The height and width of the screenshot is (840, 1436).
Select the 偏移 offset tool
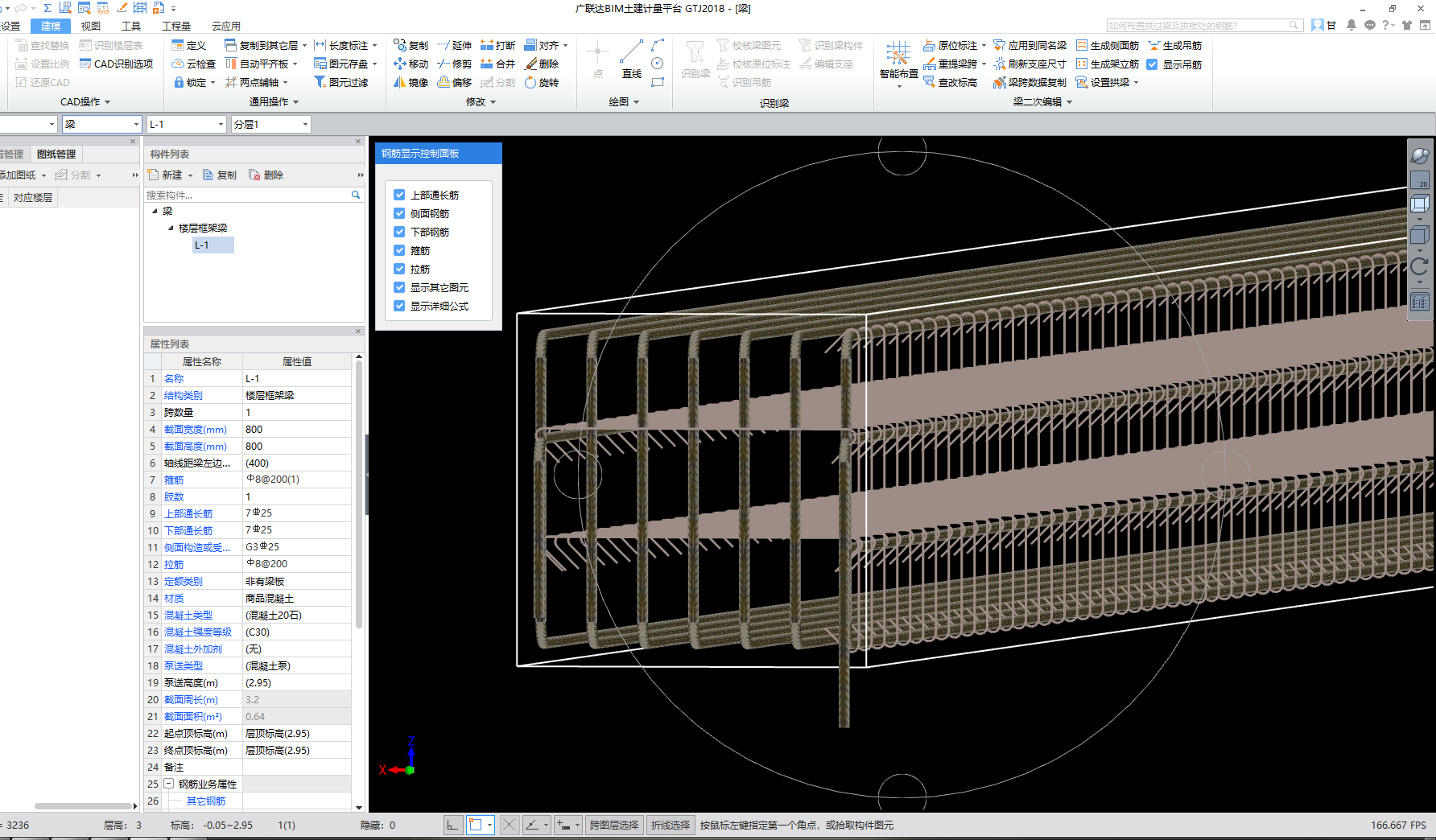pyautogui.click(x=454, y=82)
